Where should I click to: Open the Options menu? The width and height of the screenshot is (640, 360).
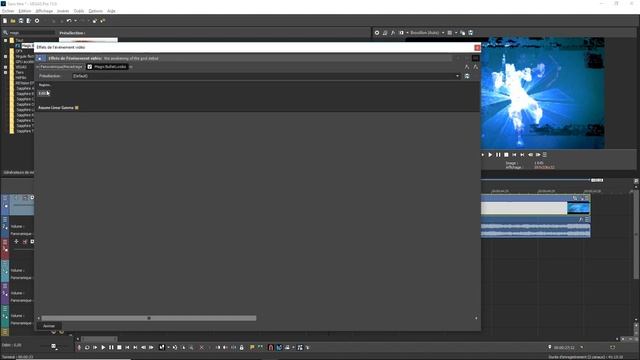click(x=96, y=11)
